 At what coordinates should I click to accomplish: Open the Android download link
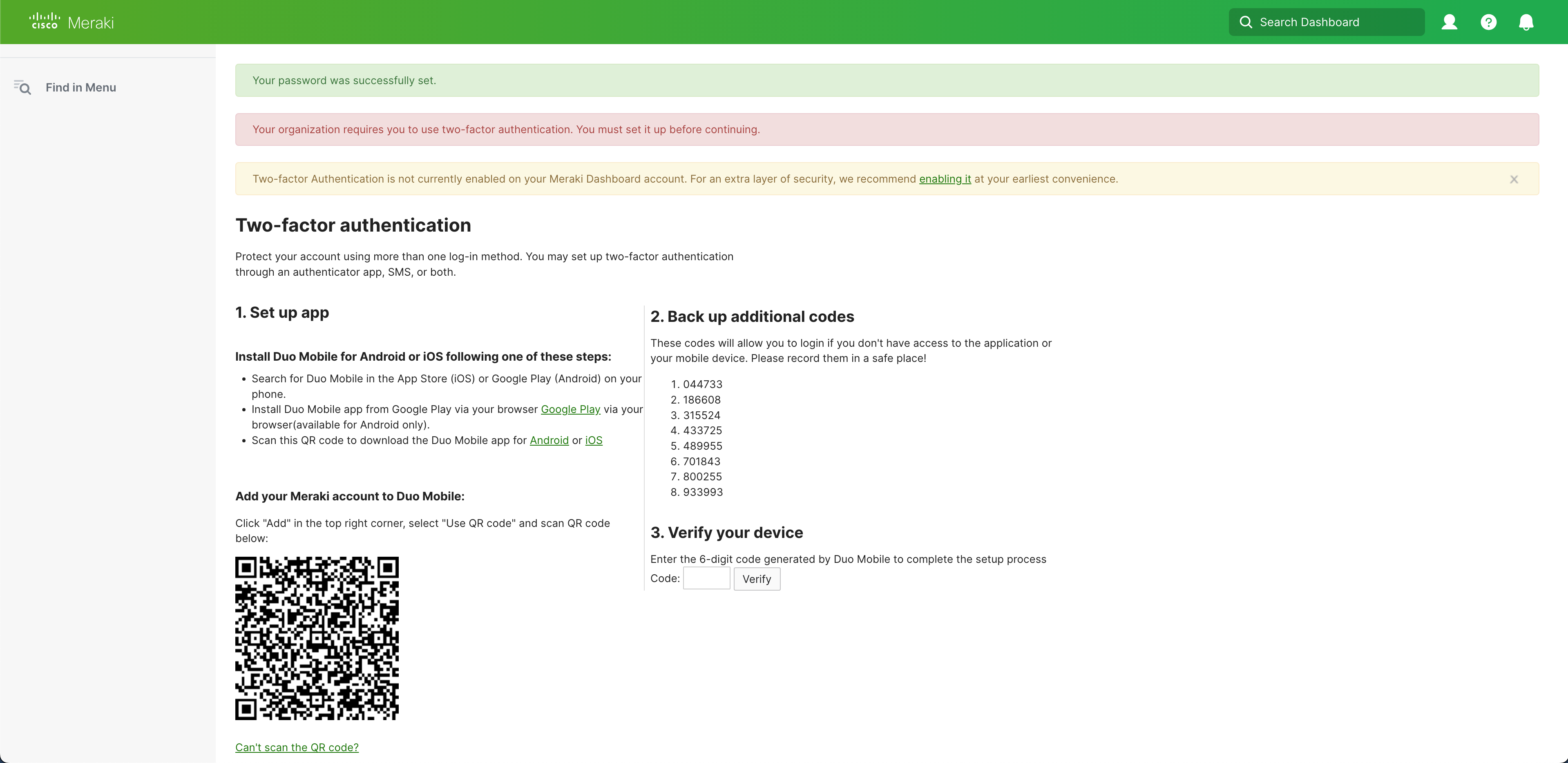pyautogui.click(x=549, y=440)
